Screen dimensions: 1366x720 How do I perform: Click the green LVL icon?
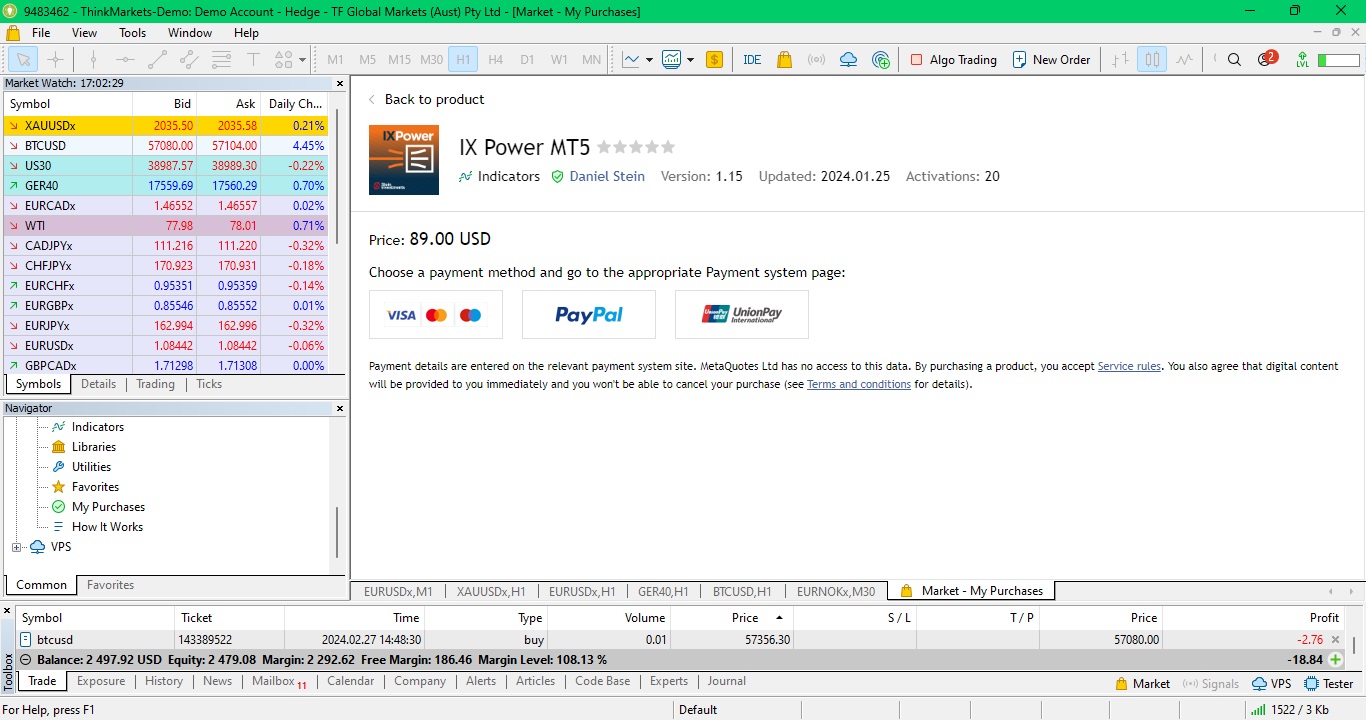1301,60
